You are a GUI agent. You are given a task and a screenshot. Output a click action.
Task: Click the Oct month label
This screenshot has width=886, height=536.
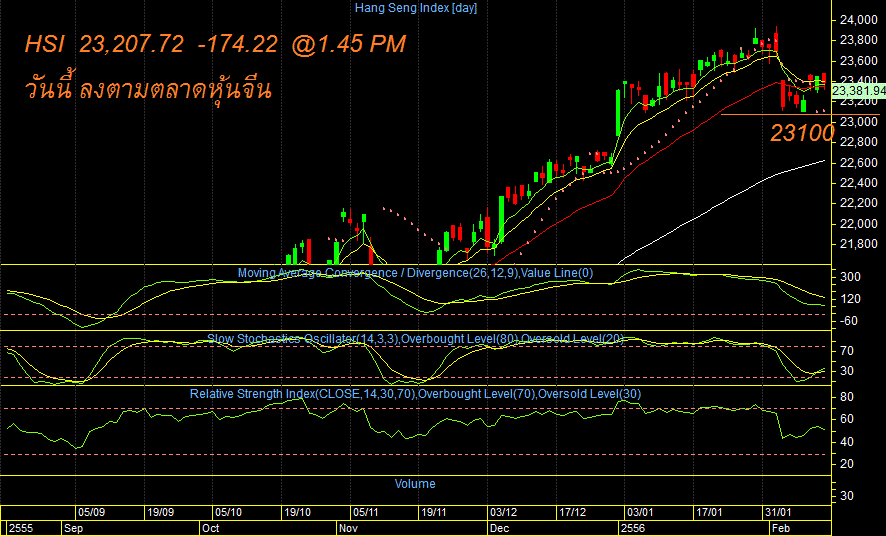(x=211, y=529)
